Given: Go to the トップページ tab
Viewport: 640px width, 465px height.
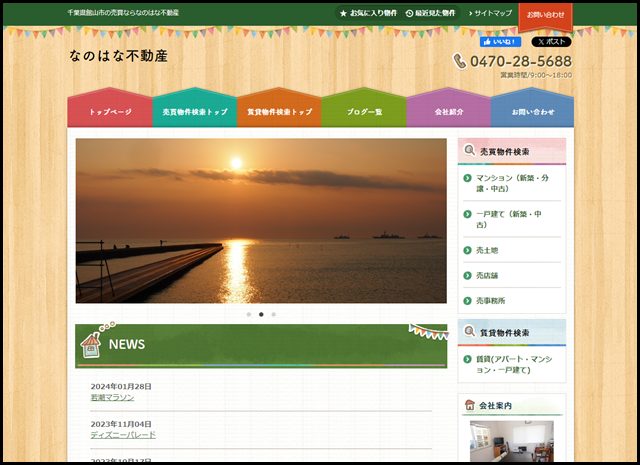Looking at the screenshot, I should click(110, 108).
